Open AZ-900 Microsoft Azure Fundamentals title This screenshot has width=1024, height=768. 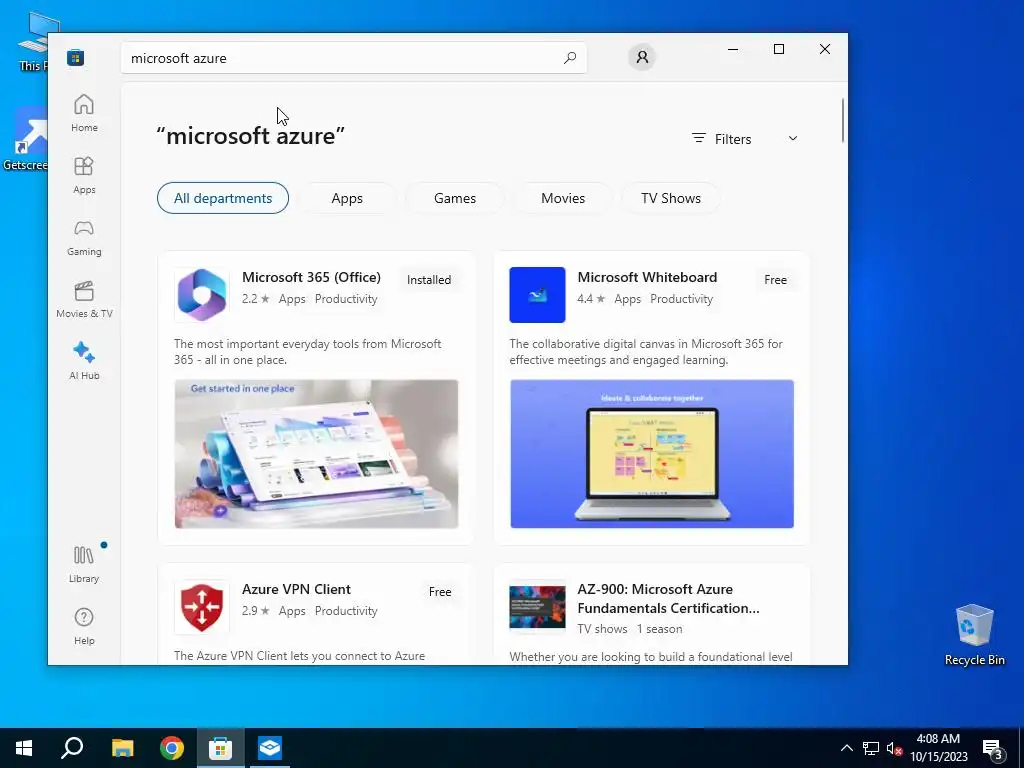tap(668, 598)
